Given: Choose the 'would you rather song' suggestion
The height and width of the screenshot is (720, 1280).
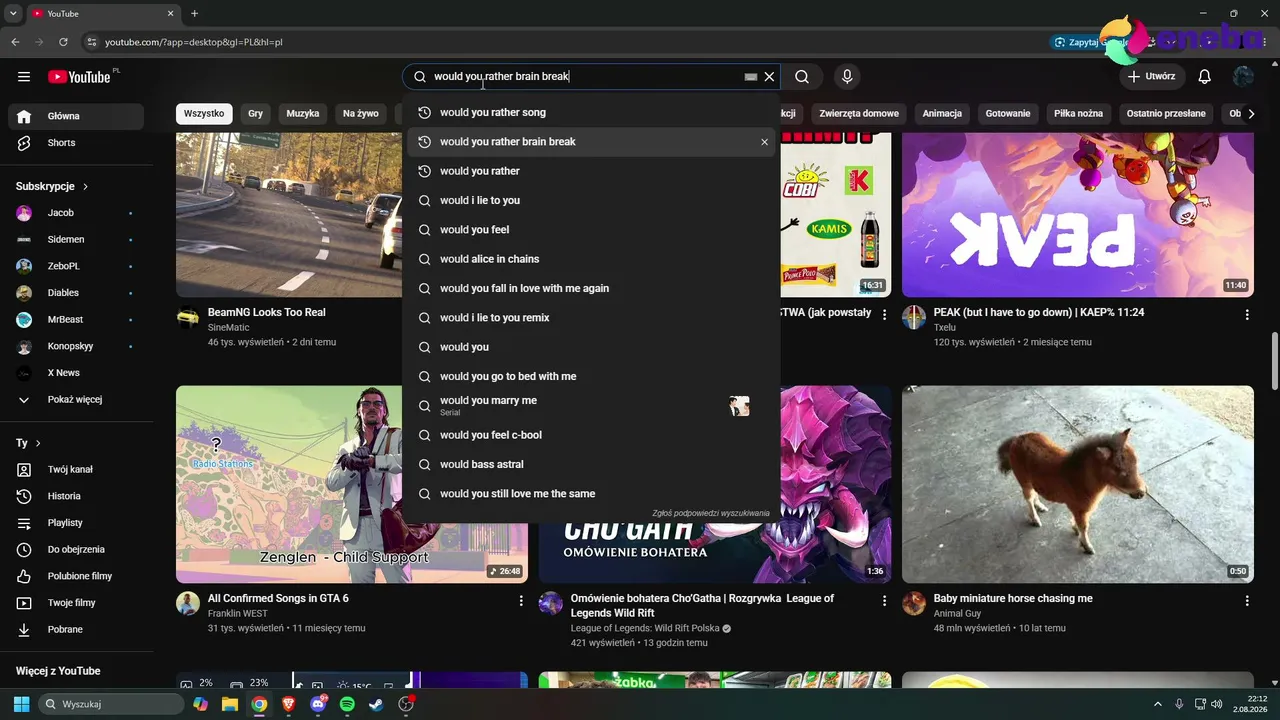Looking at the screenshot, I should pos(591,113).
